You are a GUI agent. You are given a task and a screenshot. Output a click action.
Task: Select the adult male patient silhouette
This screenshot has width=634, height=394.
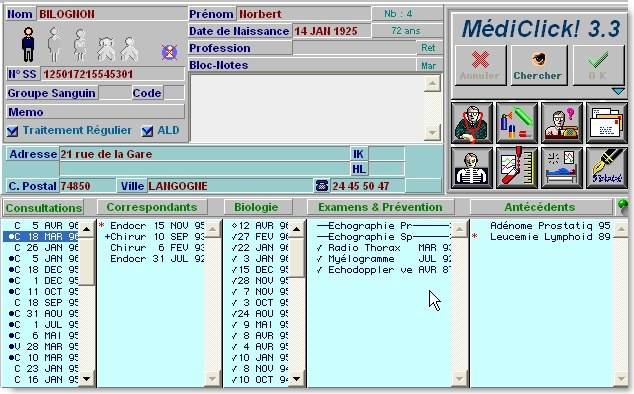click(x=28, y=44)
